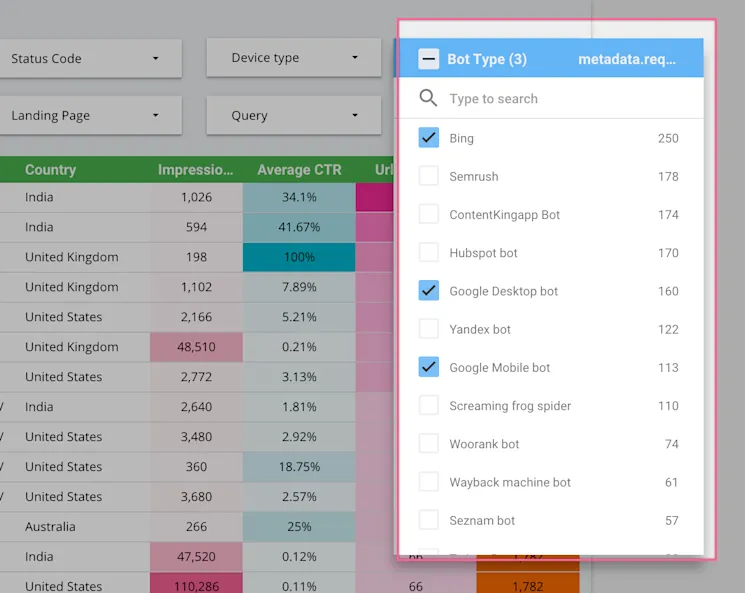This screenshot has width=745, height=593.
Task: Select the Screaming frog spider checkbox
Action: tap(429, 405)
